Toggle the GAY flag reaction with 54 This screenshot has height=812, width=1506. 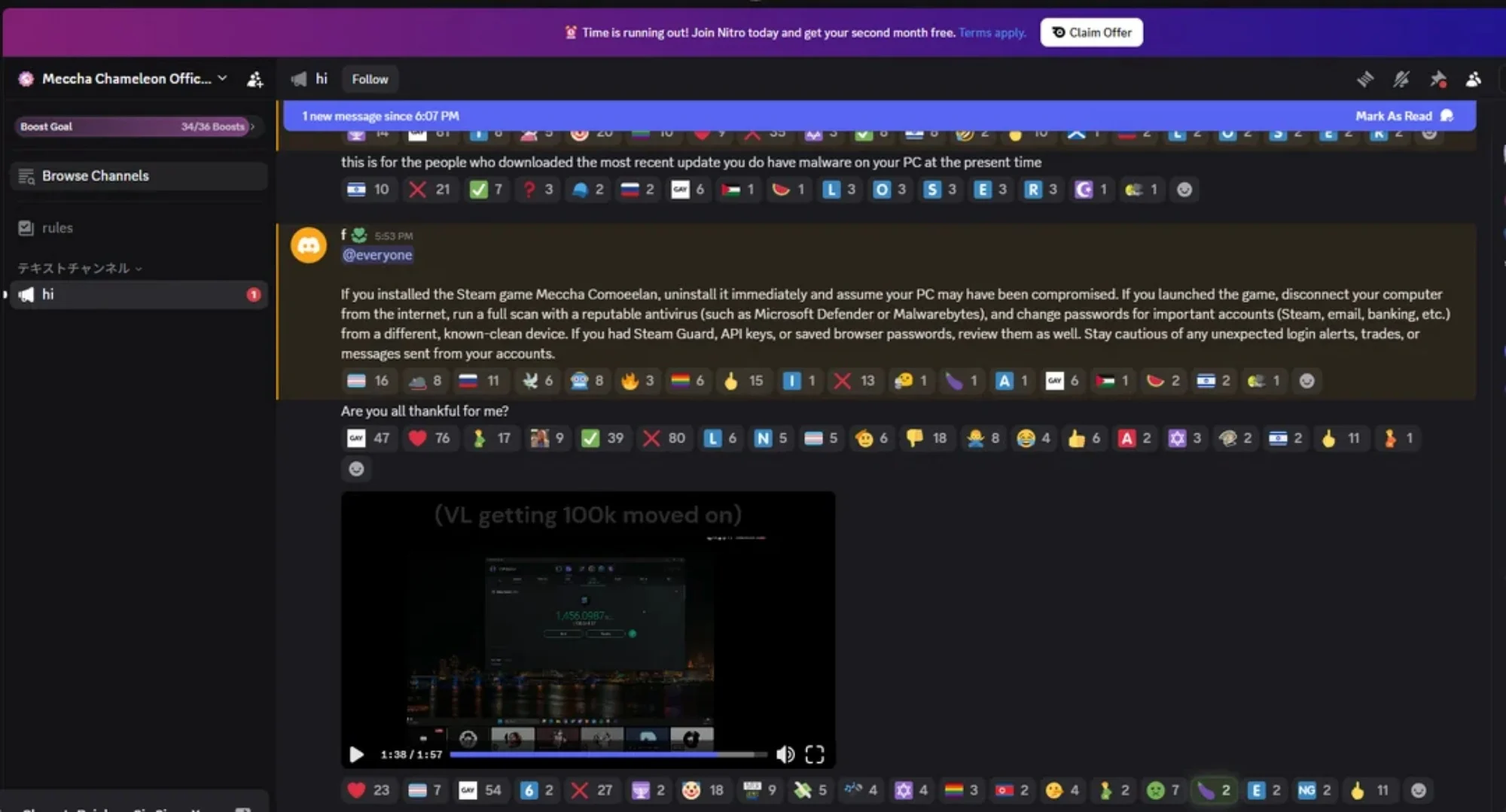[480, 790]
